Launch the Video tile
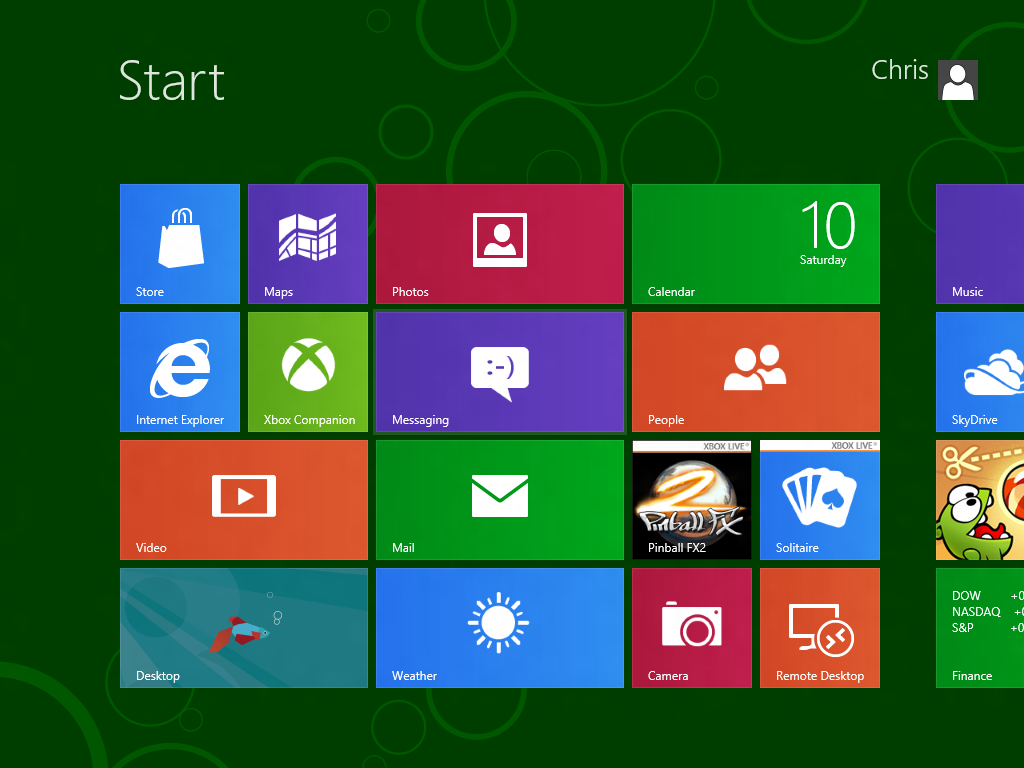The image size is (1024, 768). click(x=244, y=499)
